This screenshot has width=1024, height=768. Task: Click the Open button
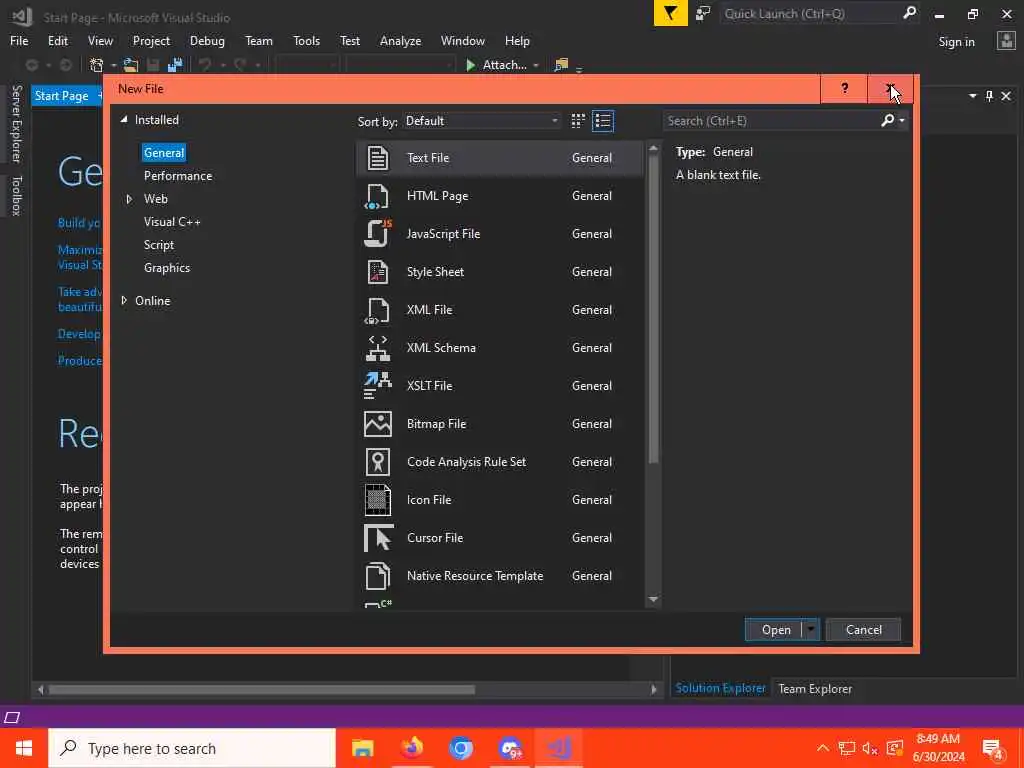[x=775, y=630]
